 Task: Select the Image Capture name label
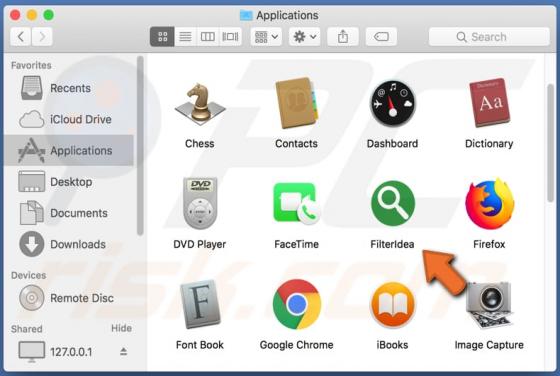(489, 345)
